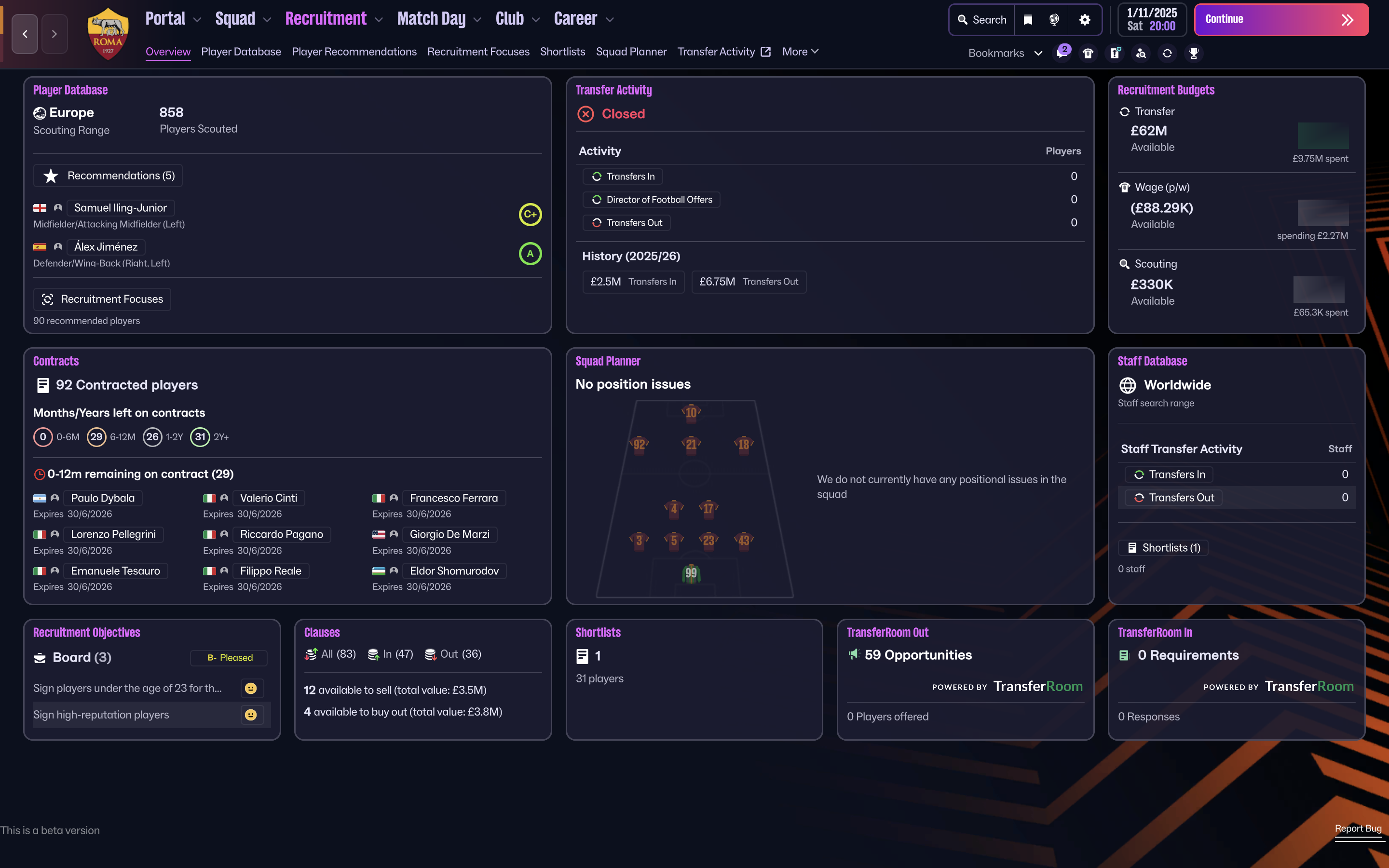Switch to the Player Database tab

[x=241, y=52]
